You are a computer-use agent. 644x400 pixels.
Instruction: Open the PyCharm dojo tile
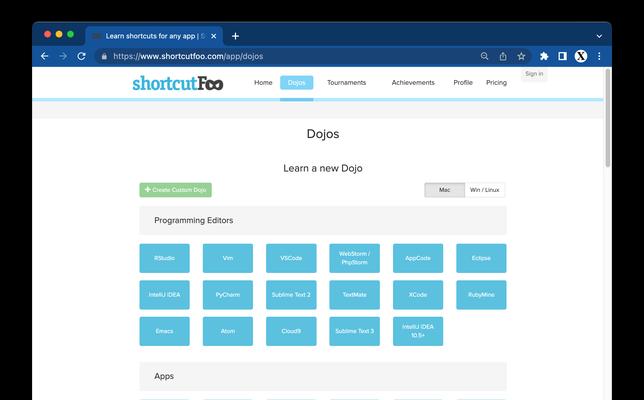(228, 294)
